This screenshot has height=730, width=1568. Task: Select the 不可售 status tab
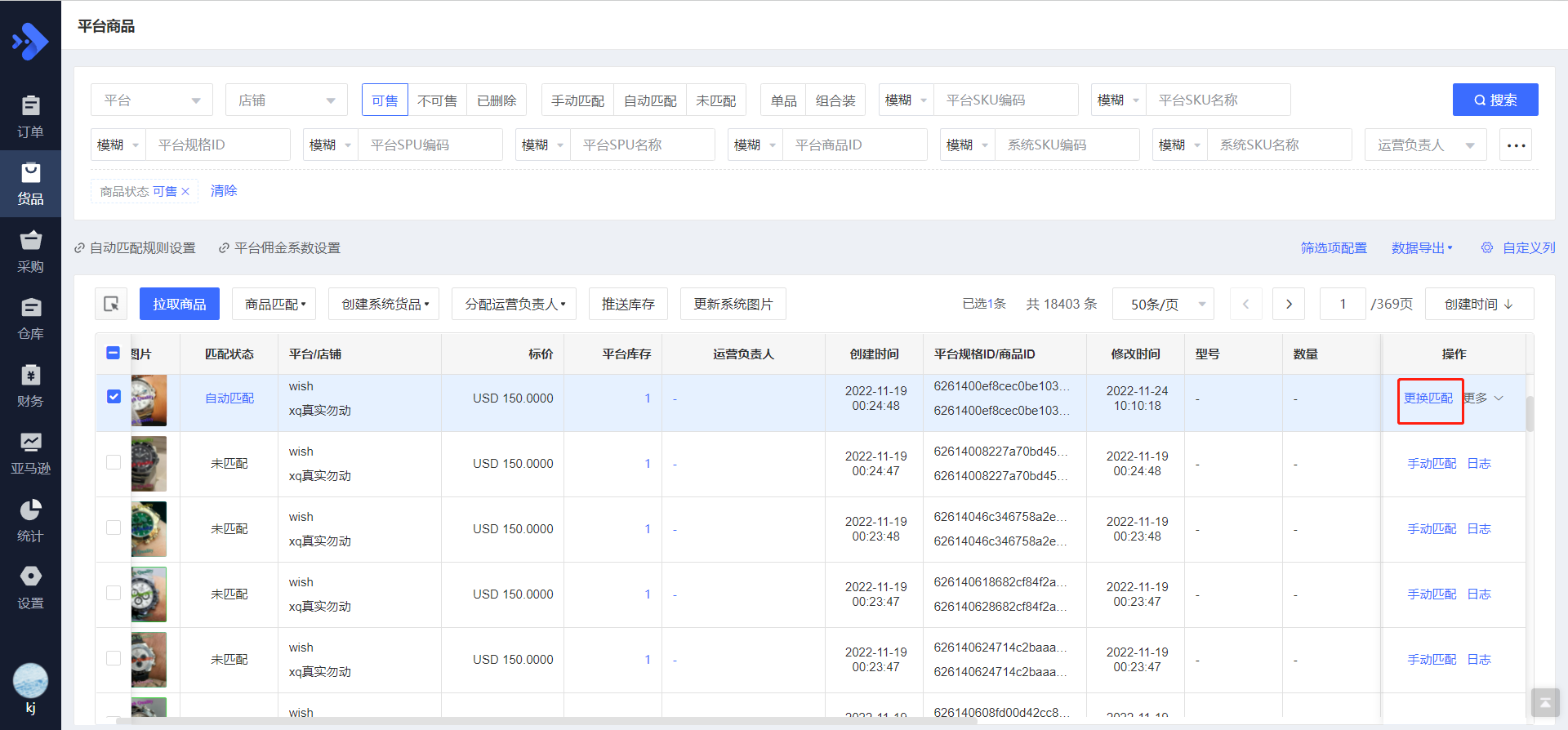click(437, 100)
